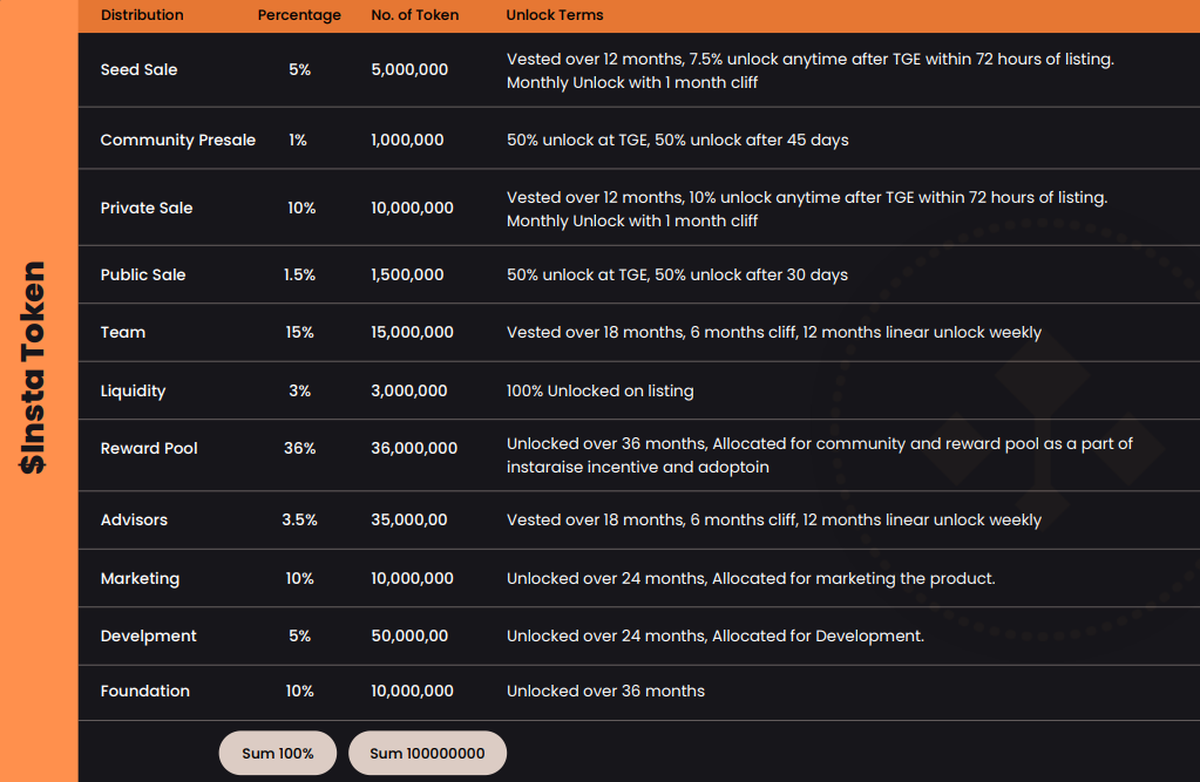Screen dimensions: 1200x782
Task: Select the Community Presale row label
Action: click(x=178, y=140)
